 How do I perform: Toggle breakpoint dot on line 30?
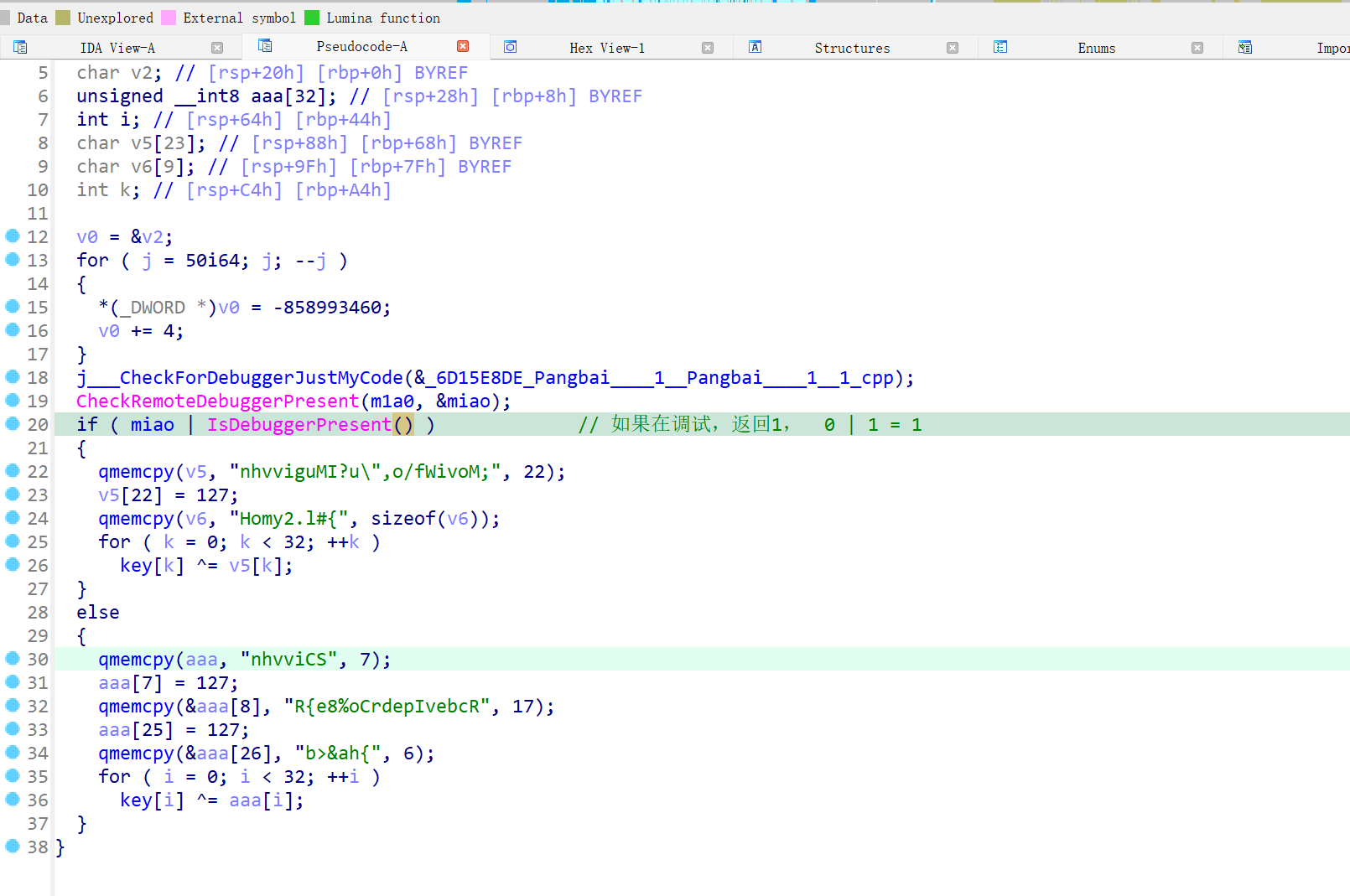pos(13,659)
